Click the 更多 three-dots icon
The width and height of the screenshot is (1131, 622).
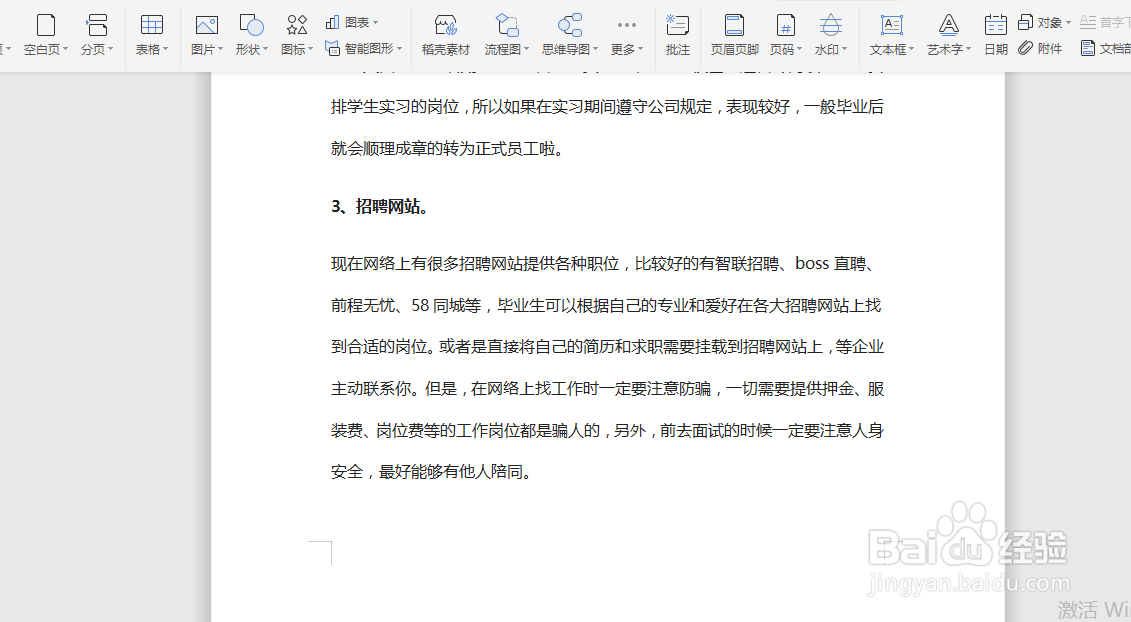627,25
